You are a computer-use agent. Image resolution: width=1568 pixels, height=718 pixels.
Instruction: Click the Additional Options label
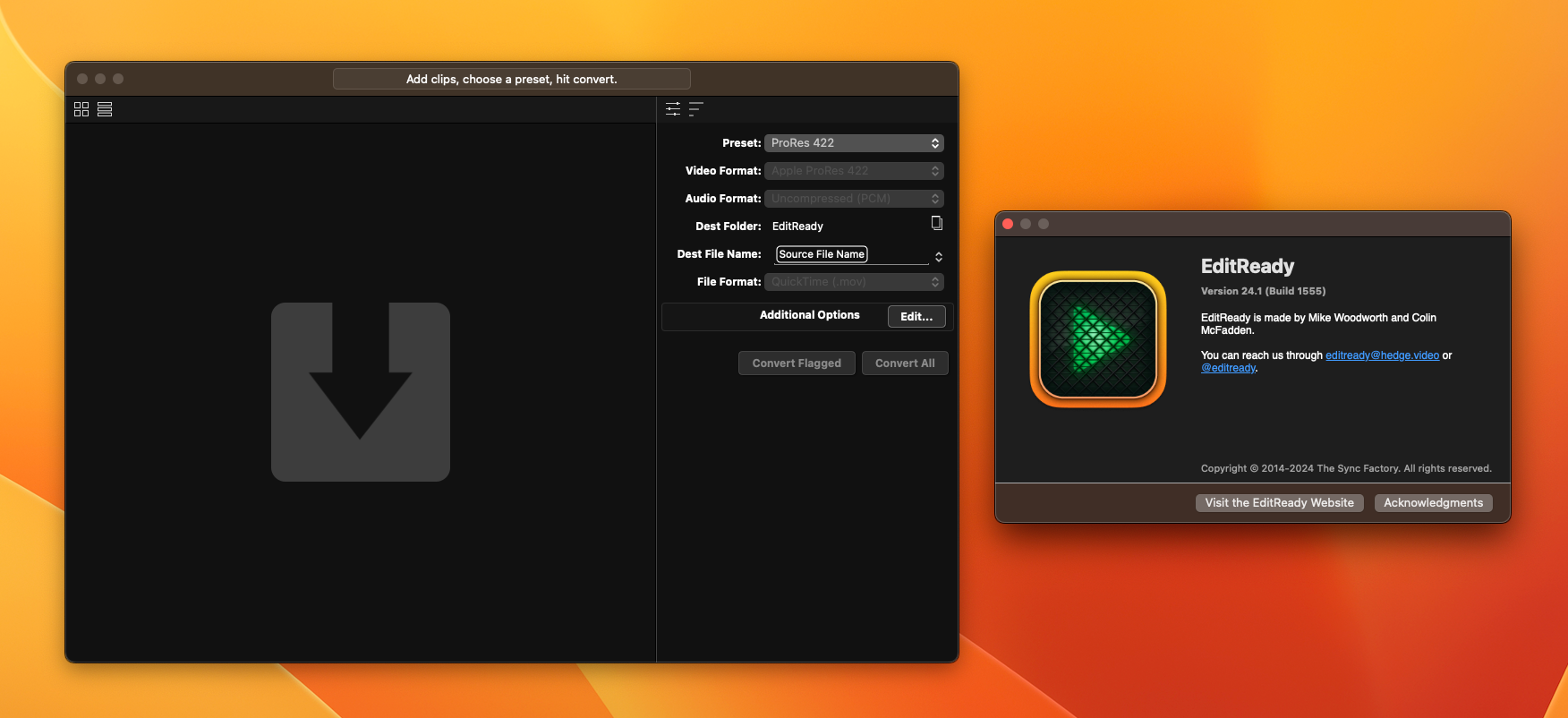point(809,315)
